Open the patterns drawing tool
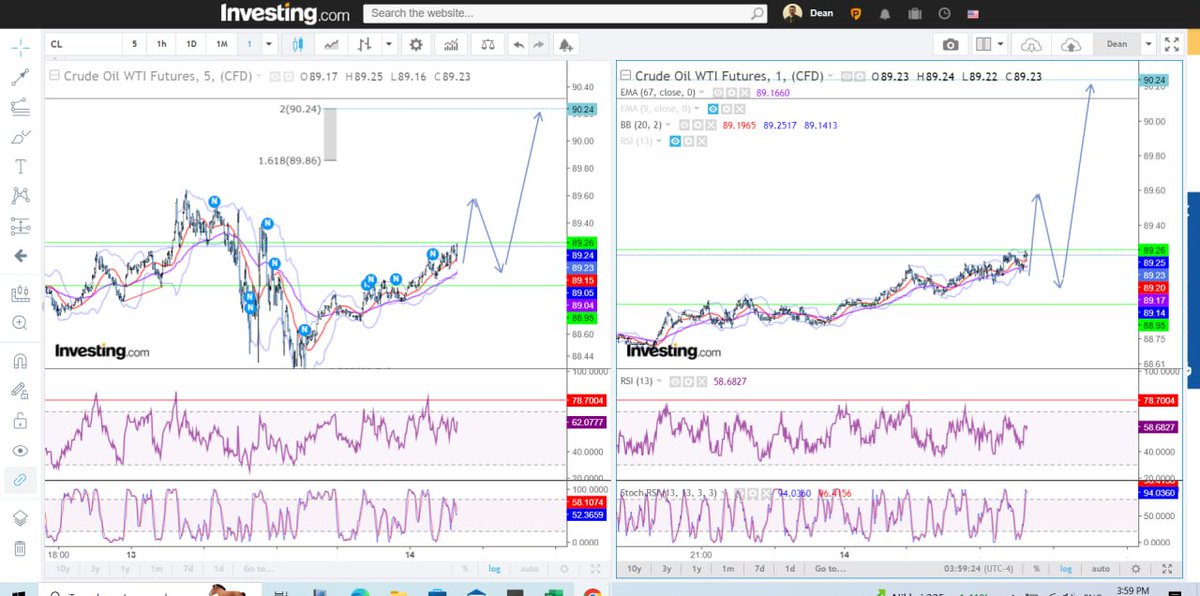1200x596 pixels. (x=20, y=196)
